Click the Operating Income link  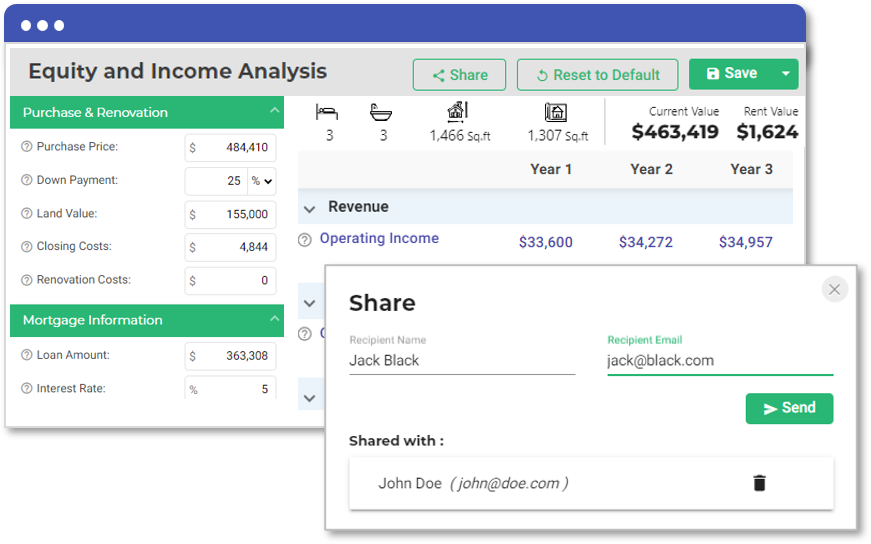379,238
